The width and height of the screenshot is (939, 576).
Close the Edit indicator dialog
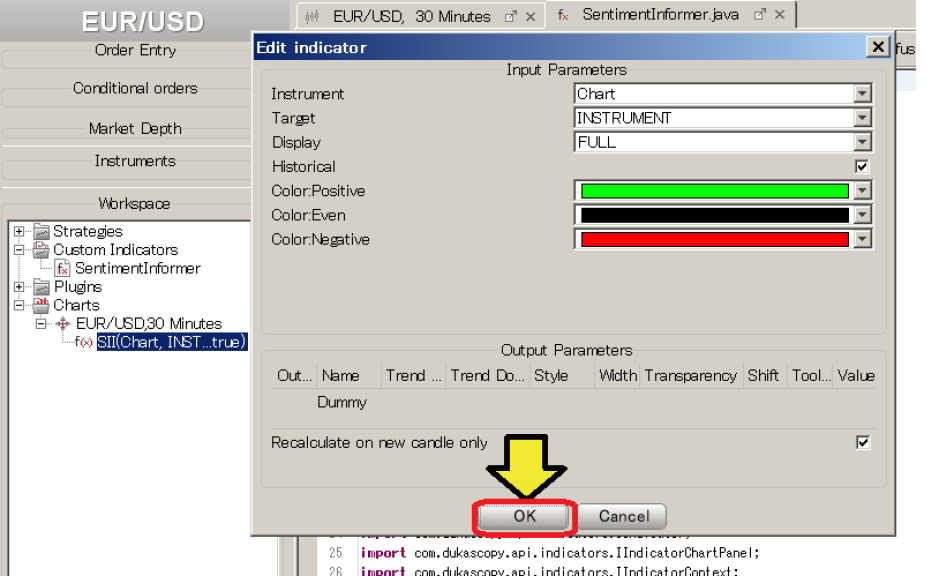click(x=878, y=47)
